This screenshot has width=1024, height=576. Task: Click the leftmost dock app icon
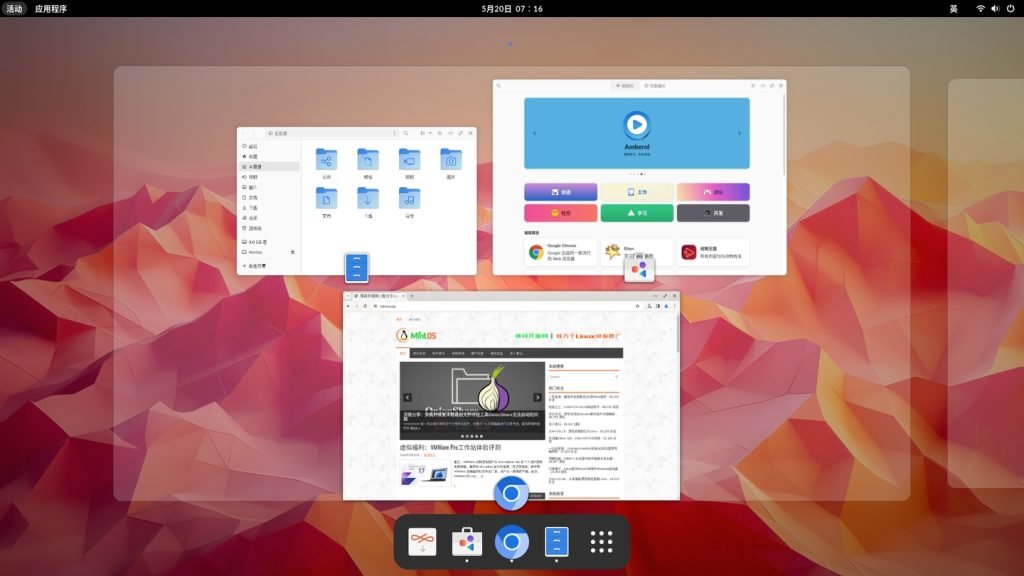pyautogui.click(x=422, y=542)
